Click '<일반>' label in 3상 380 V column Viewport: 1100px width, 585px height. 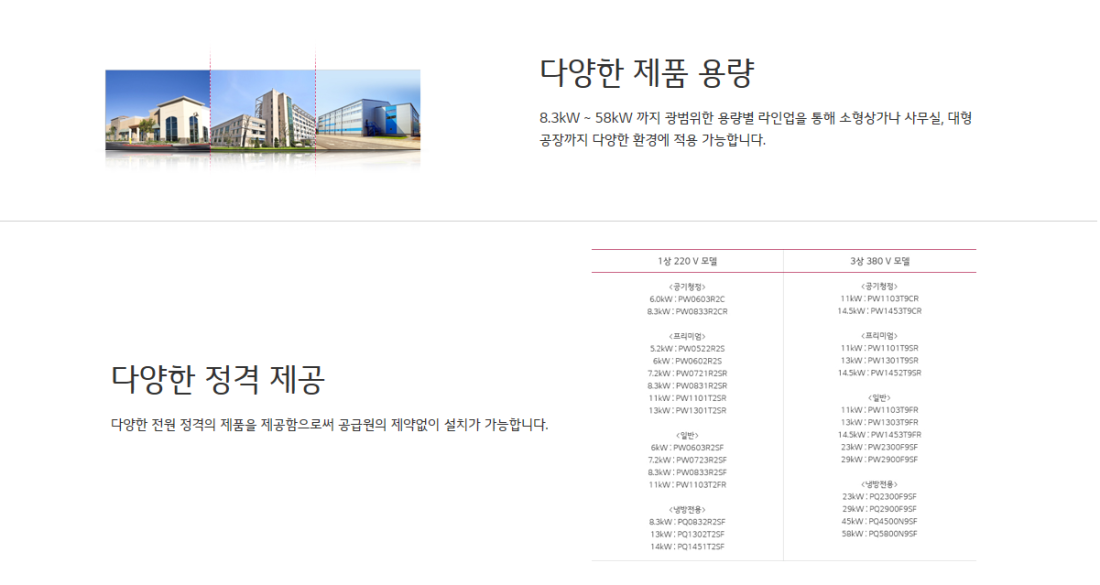[880, 398]
